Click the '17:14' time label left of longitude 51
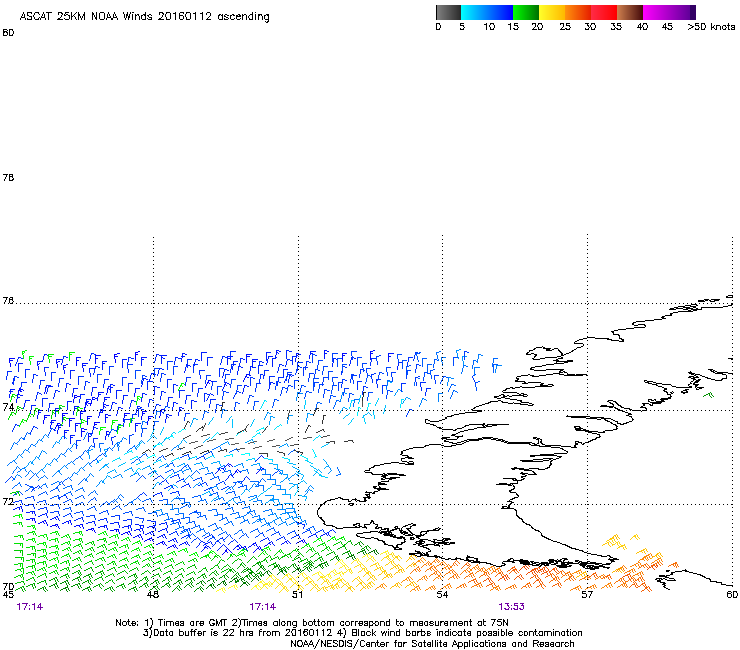The image size is (740, 650). tap(263, 607)
